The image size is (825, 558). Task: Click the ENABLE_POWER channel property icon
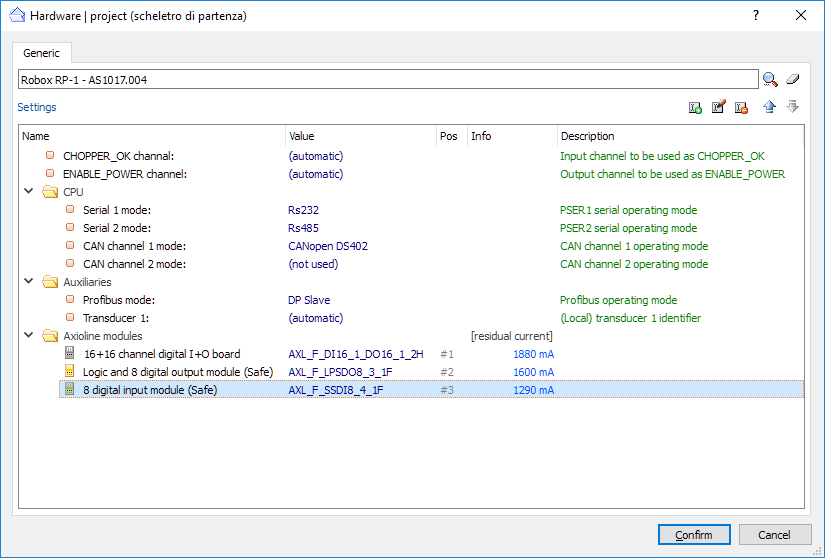tap(50, 174)
